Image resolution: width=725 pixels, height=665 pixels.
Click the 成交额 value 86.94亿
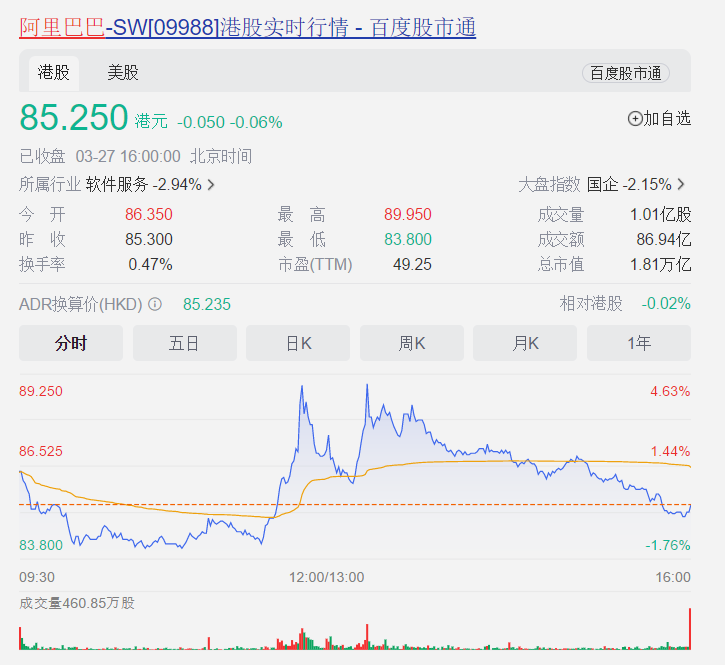[664, 240]
